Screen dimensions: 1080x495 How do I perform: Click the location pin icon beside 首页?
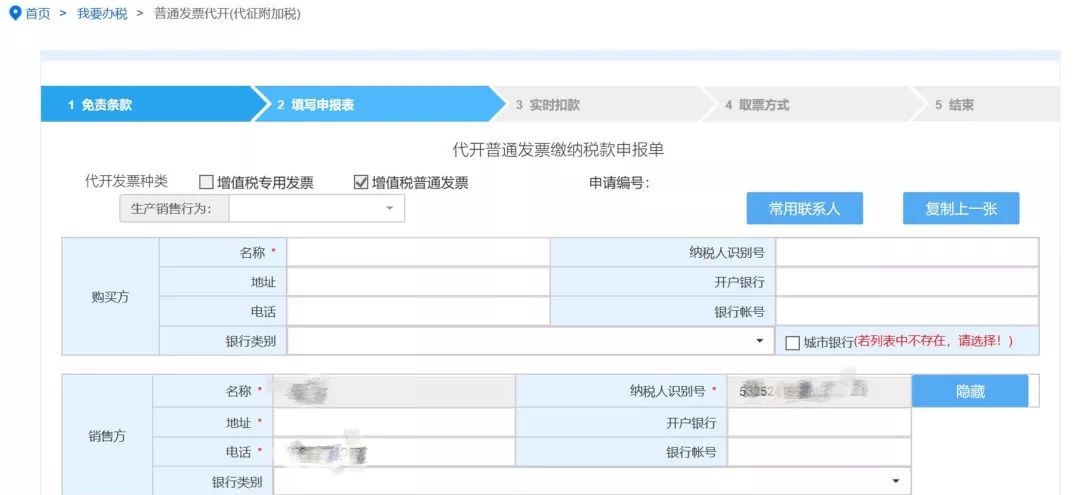[14, 14]
